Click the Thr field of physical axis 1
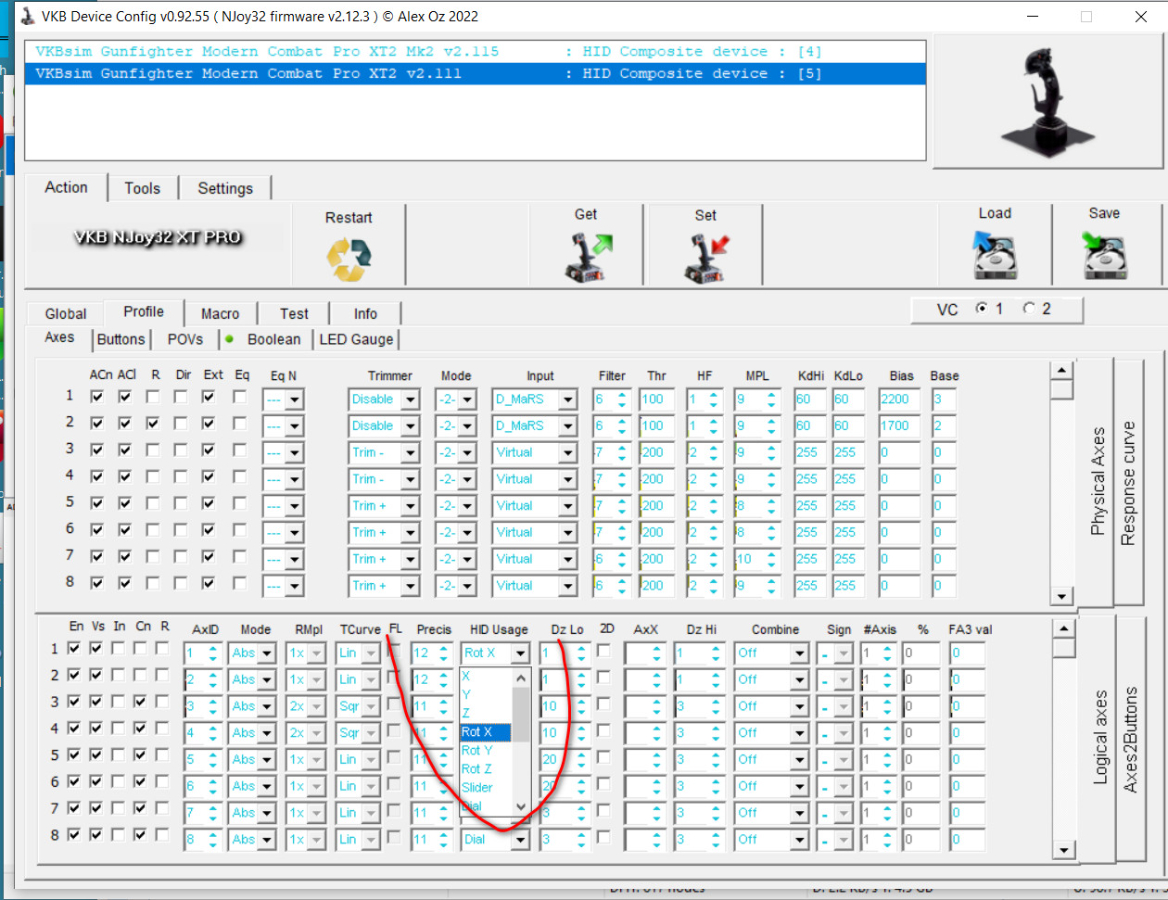The width and height of the screenshot is (1168, 900). pos(656,400)
